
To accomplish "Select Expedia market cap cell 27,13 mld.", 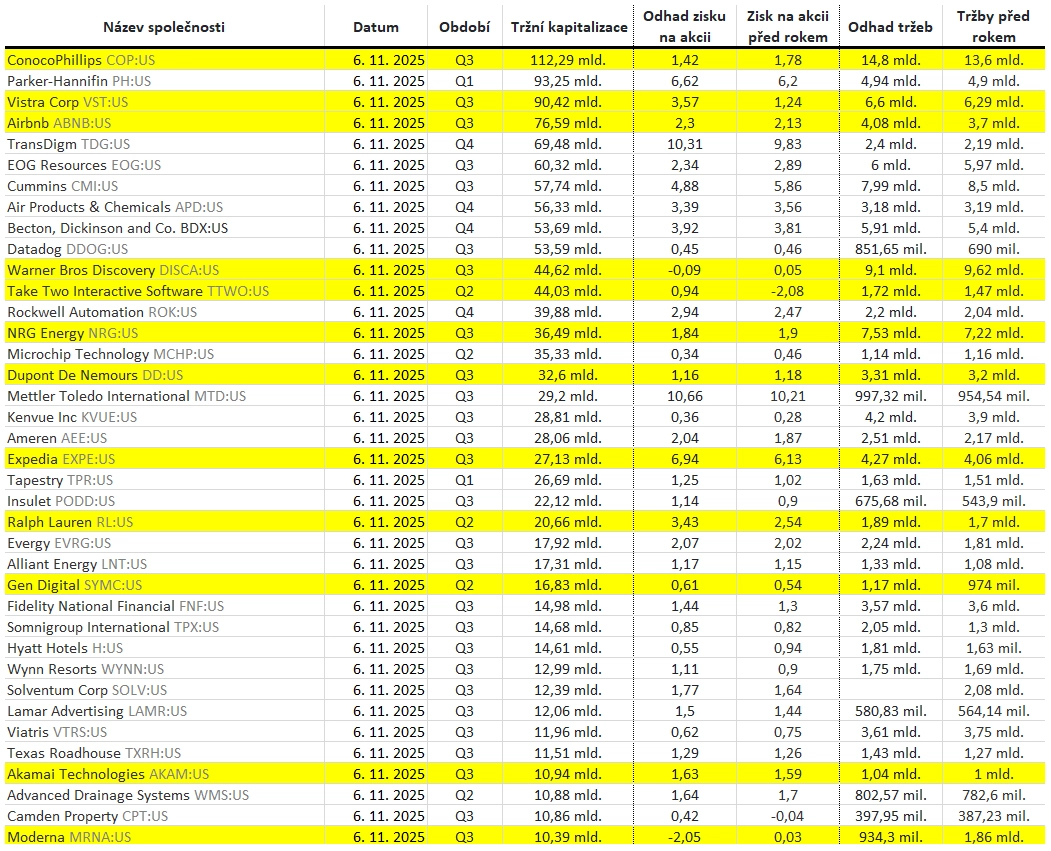I will tap(568, 460).
